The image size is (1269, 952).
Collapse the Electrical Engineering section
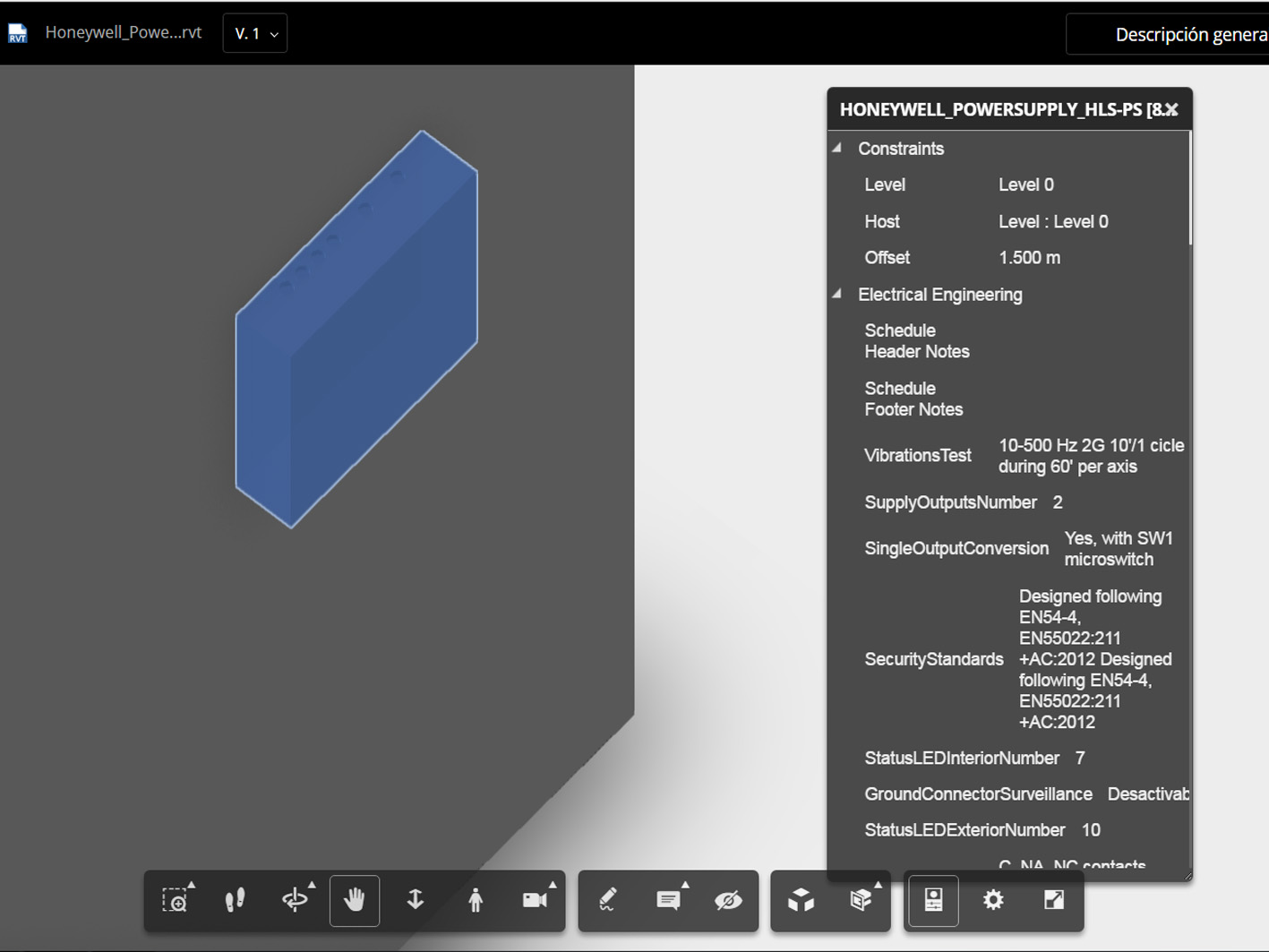click(x=837, y=294)
